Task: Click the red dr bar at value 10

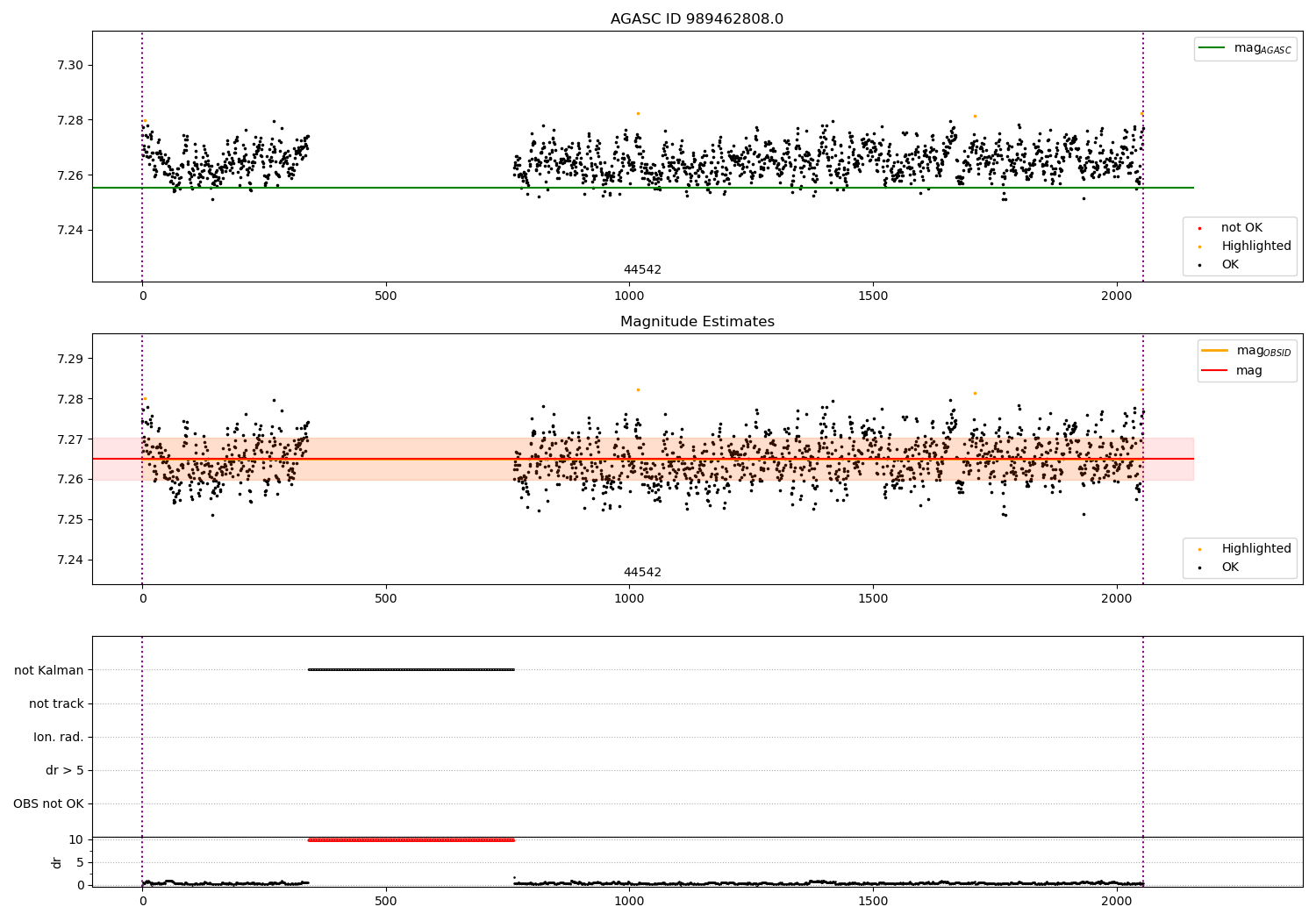Action: click(x=411, y=839)
